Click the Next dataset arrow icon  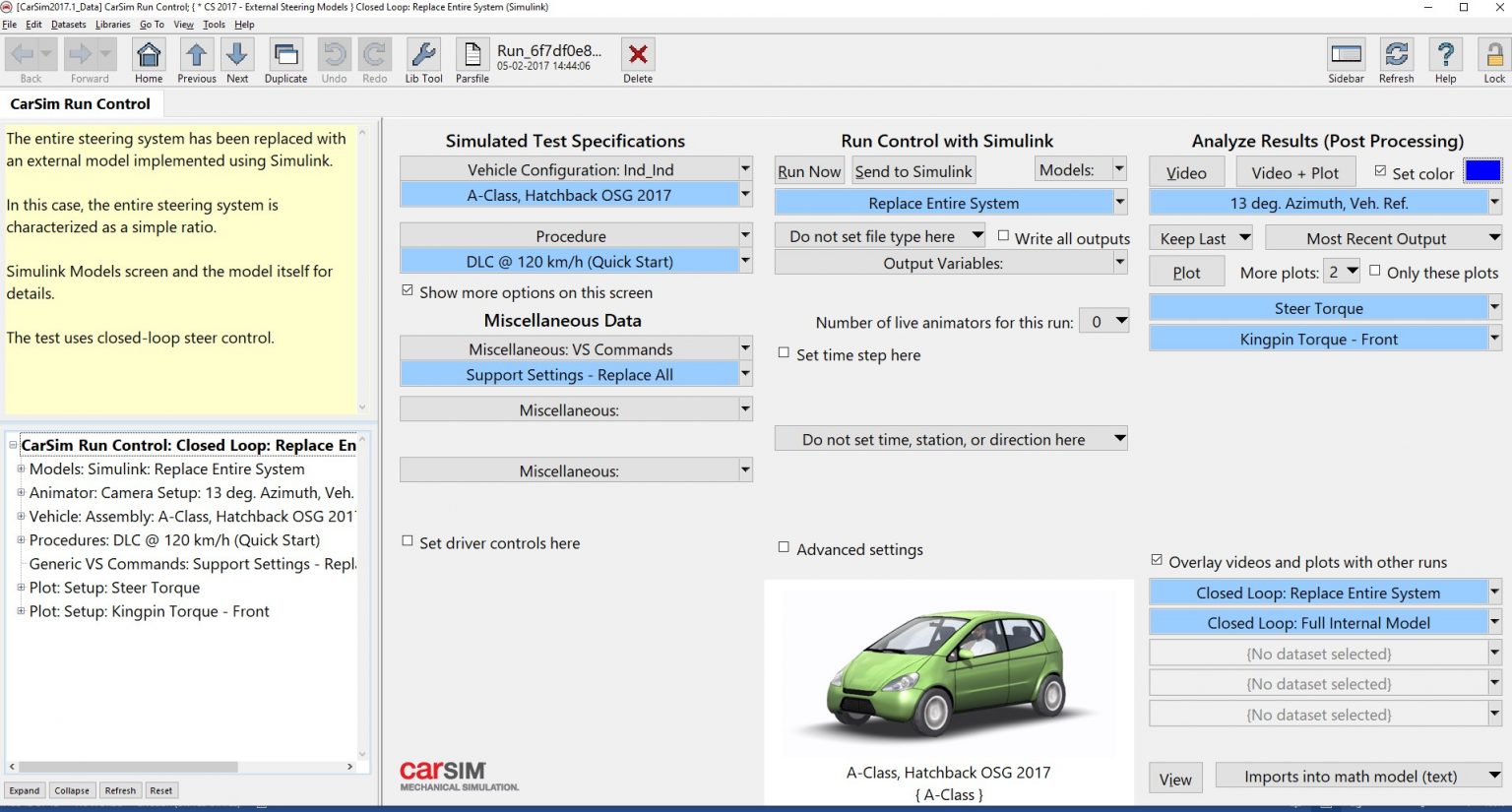[x=237, y=56]
